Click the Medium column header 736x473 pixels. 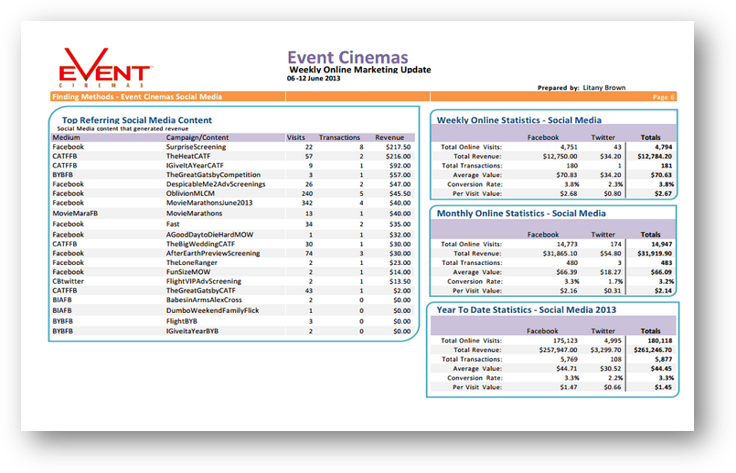(68, 137)
